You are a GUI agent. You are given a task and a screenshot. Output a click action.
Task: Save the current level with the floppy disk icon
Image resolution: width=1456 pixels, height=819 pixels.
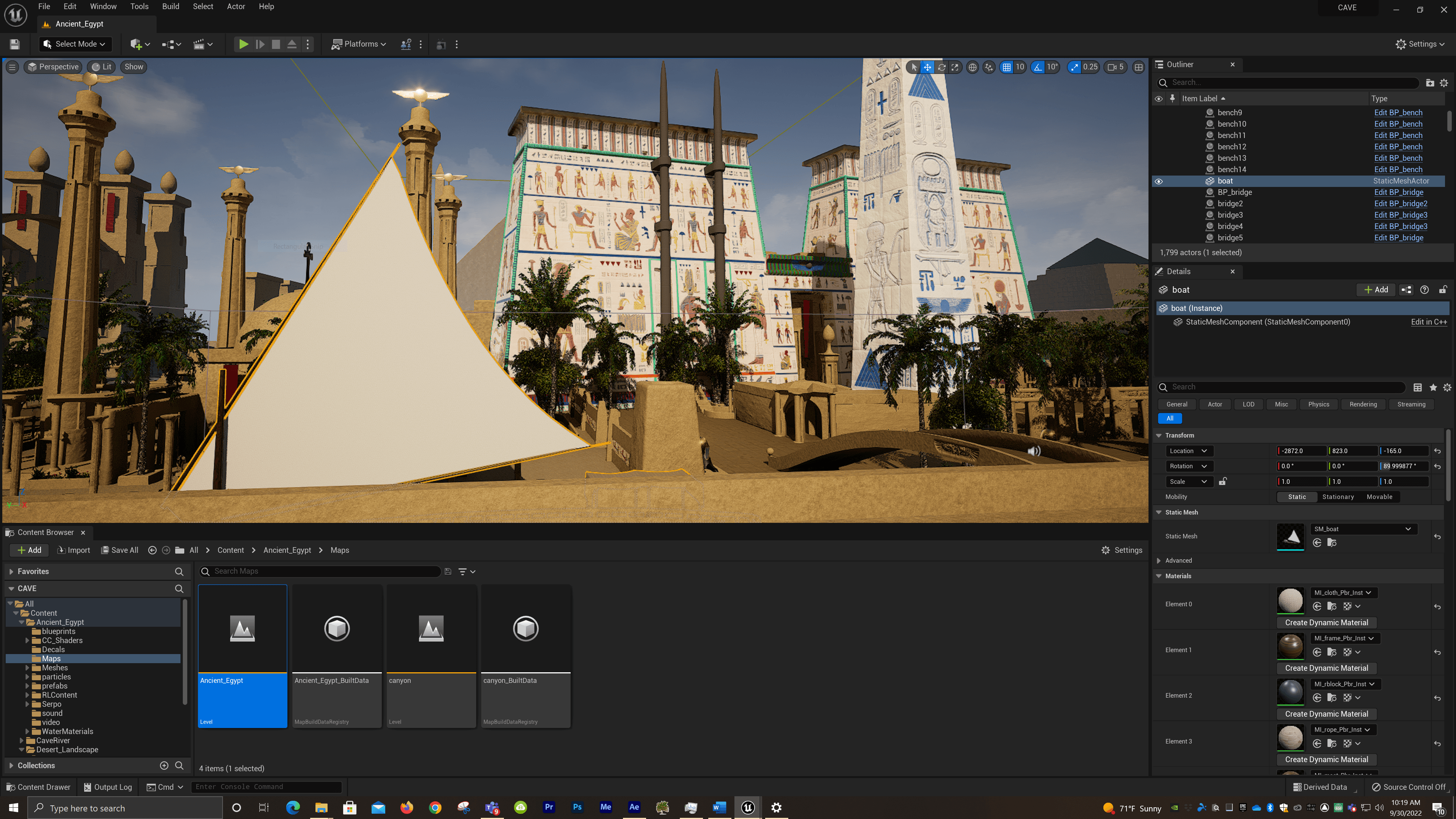coord(15,44)
